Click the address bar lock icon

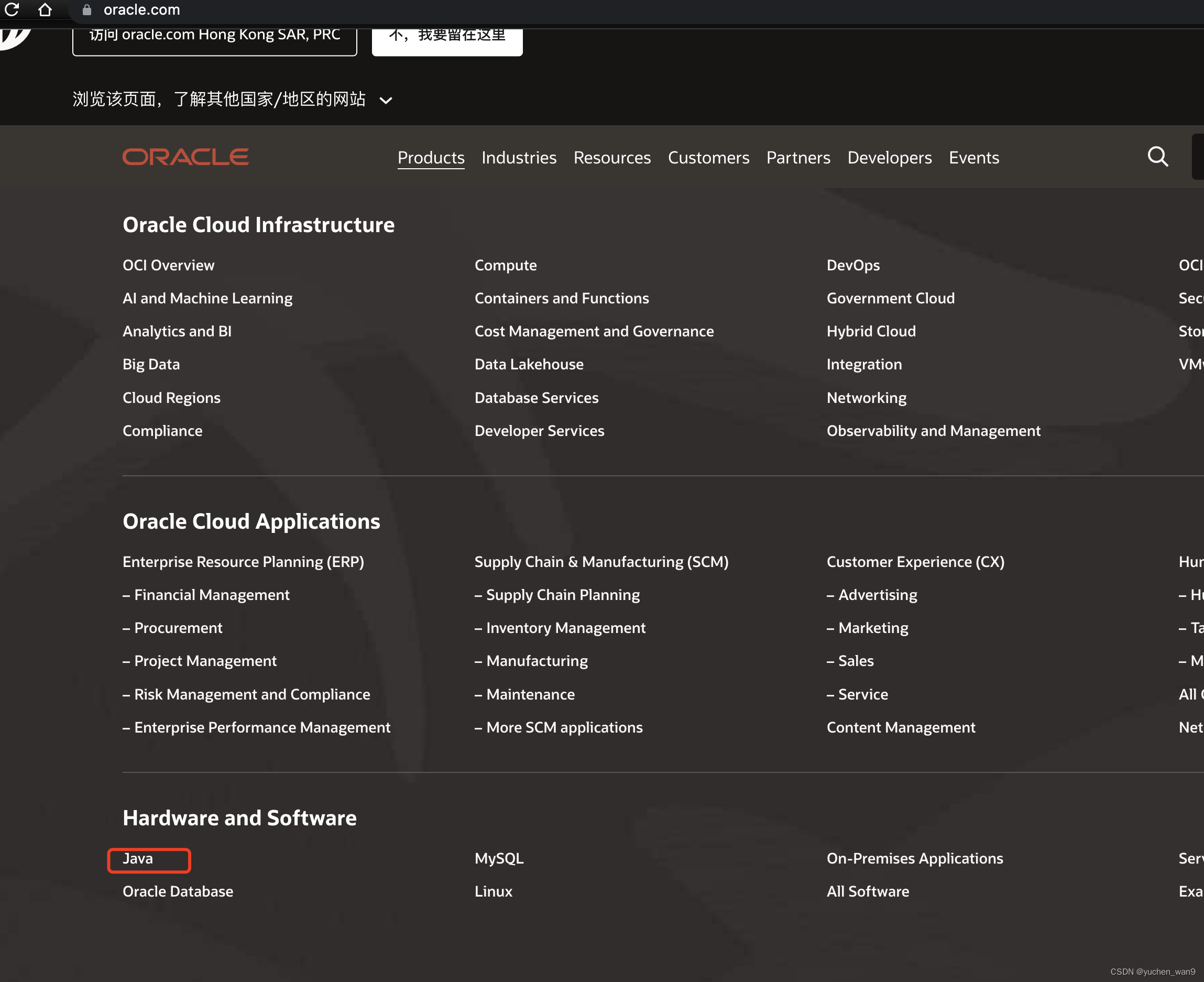point(86,9)
